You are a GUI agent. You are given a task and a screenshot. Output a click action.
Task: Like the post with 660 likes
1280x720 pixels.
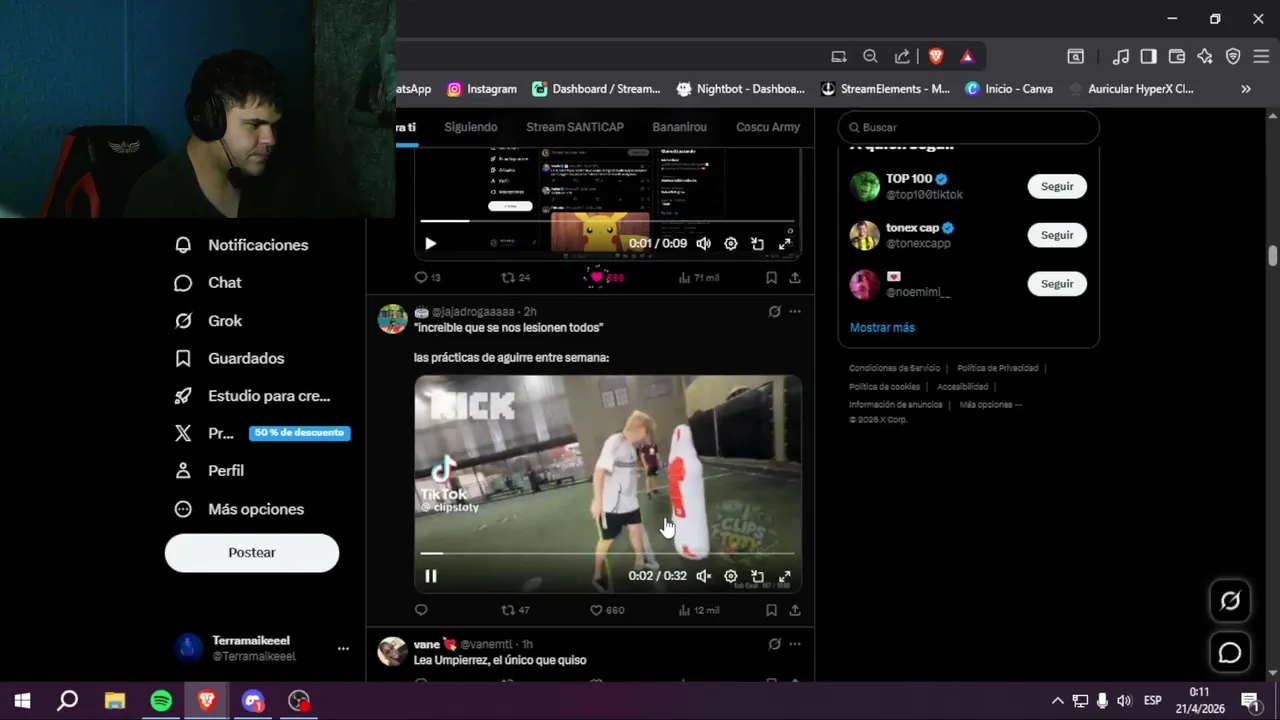[596, 610]
